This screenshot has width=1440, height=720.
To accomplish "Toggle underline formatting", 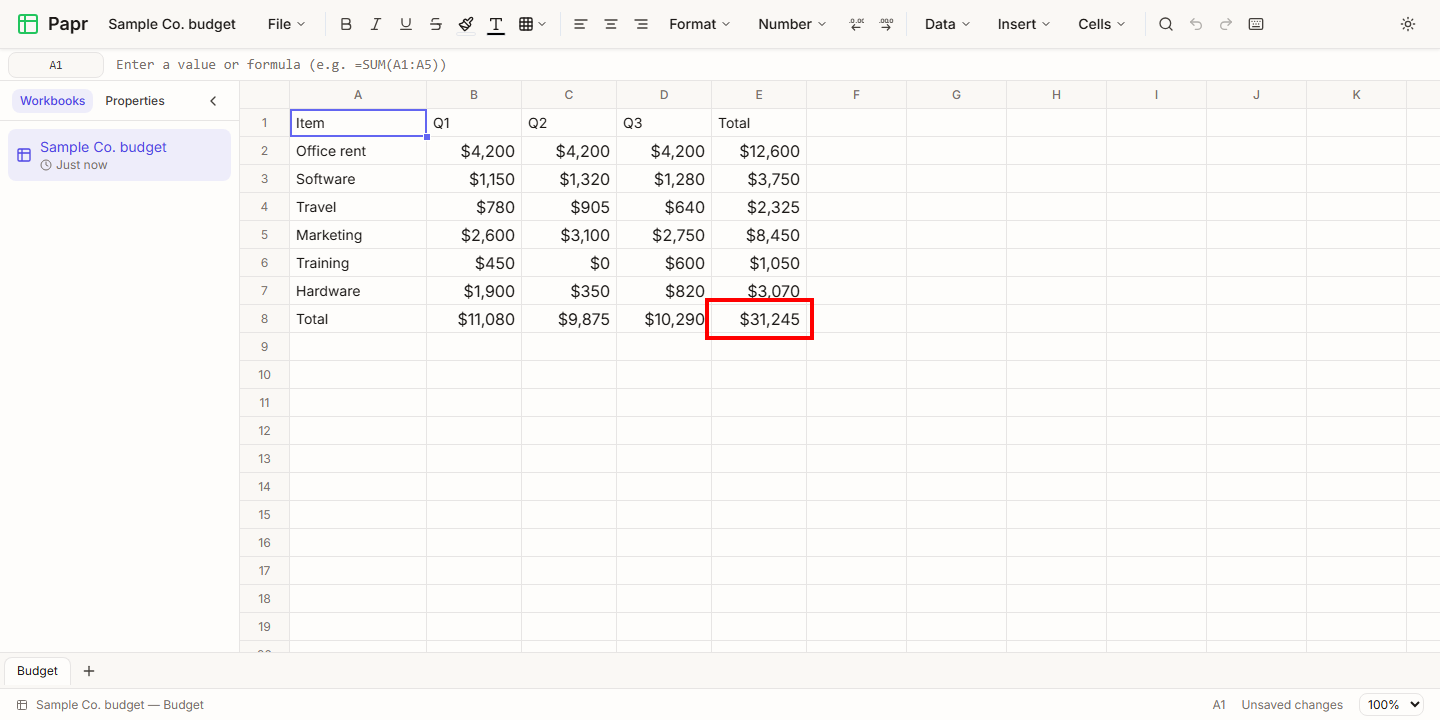I will pos(406,24).
